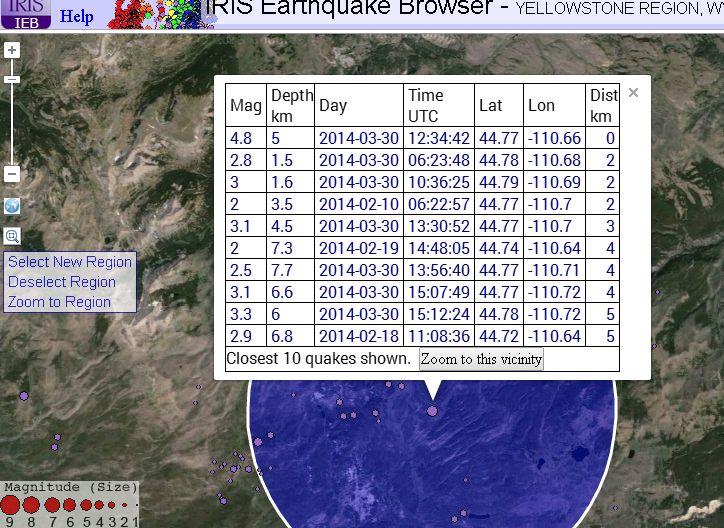724x528 pixels.
Task: Click date 2014-02-10 cell
Action: 359,204
